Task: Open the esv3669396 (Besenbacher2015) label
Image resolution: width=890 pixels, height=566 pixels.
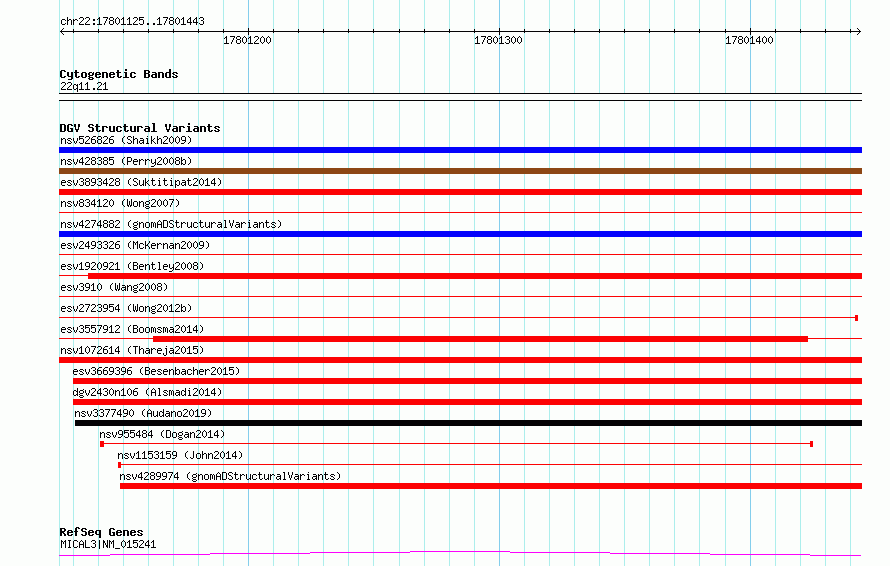Action: pos(156,371)
